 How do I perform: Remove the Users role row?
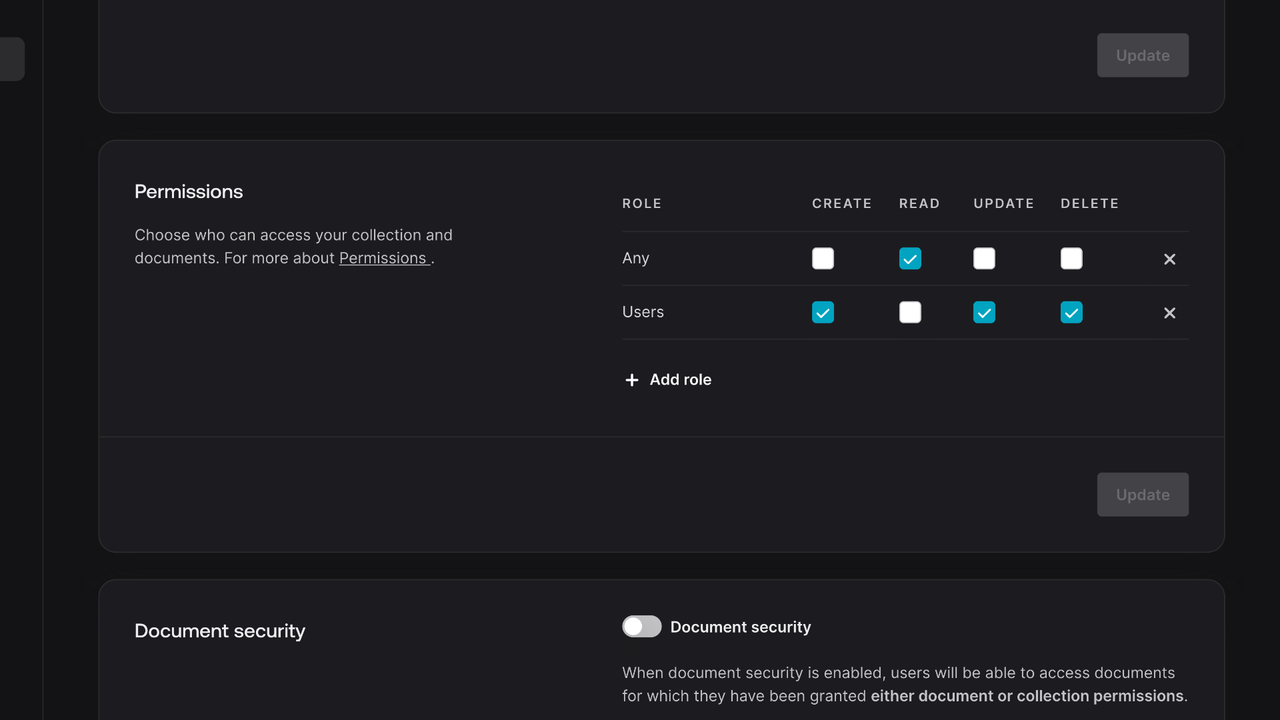[1169, 313]
